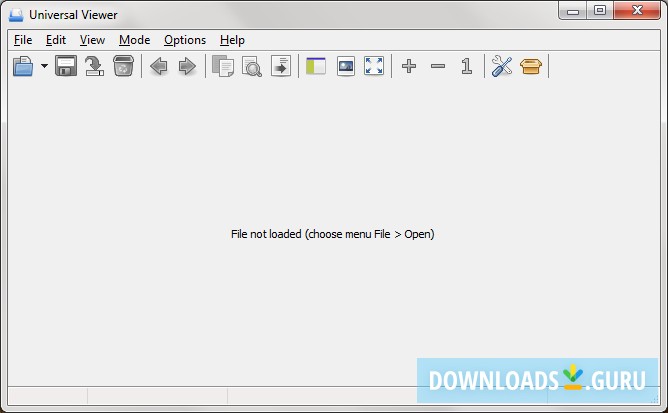The height and width of the screenshot is (413, 668).
Task: Zoom out with the minus icon
Action: click(438, 66)
